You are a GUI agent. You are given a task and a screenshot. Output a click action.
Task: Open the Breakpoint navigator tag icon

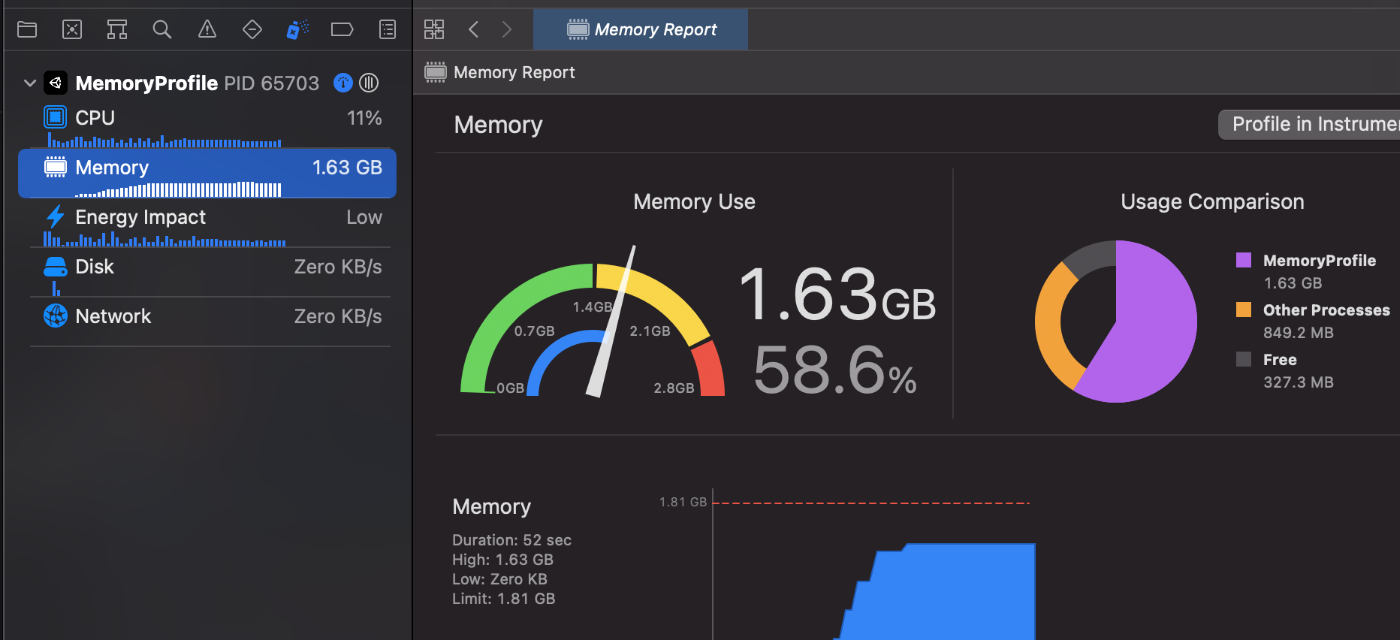[x=342, y=29]
